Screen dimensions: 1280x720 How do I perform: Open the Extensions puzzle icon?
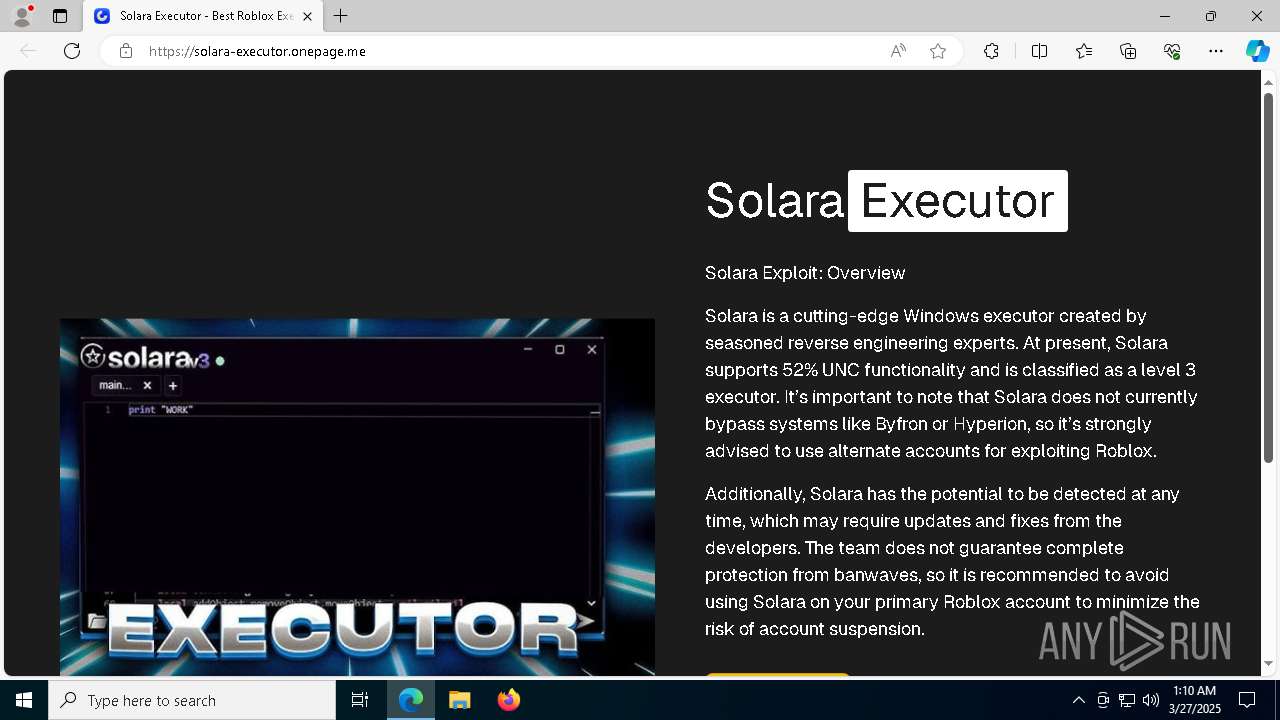point(991,51)
